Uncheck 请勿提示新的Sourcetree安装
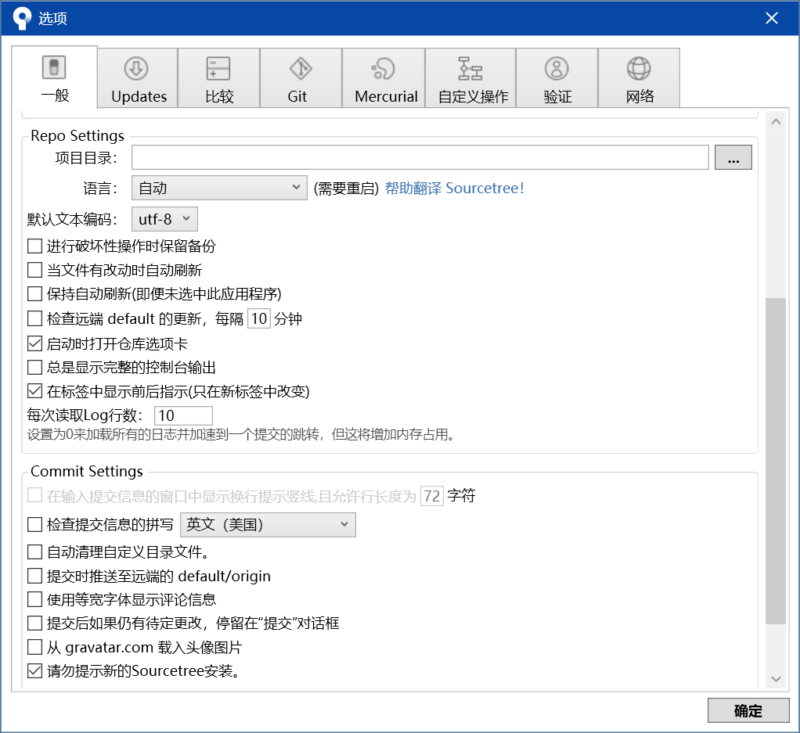 pyautogui.click(x=35, y=671)
